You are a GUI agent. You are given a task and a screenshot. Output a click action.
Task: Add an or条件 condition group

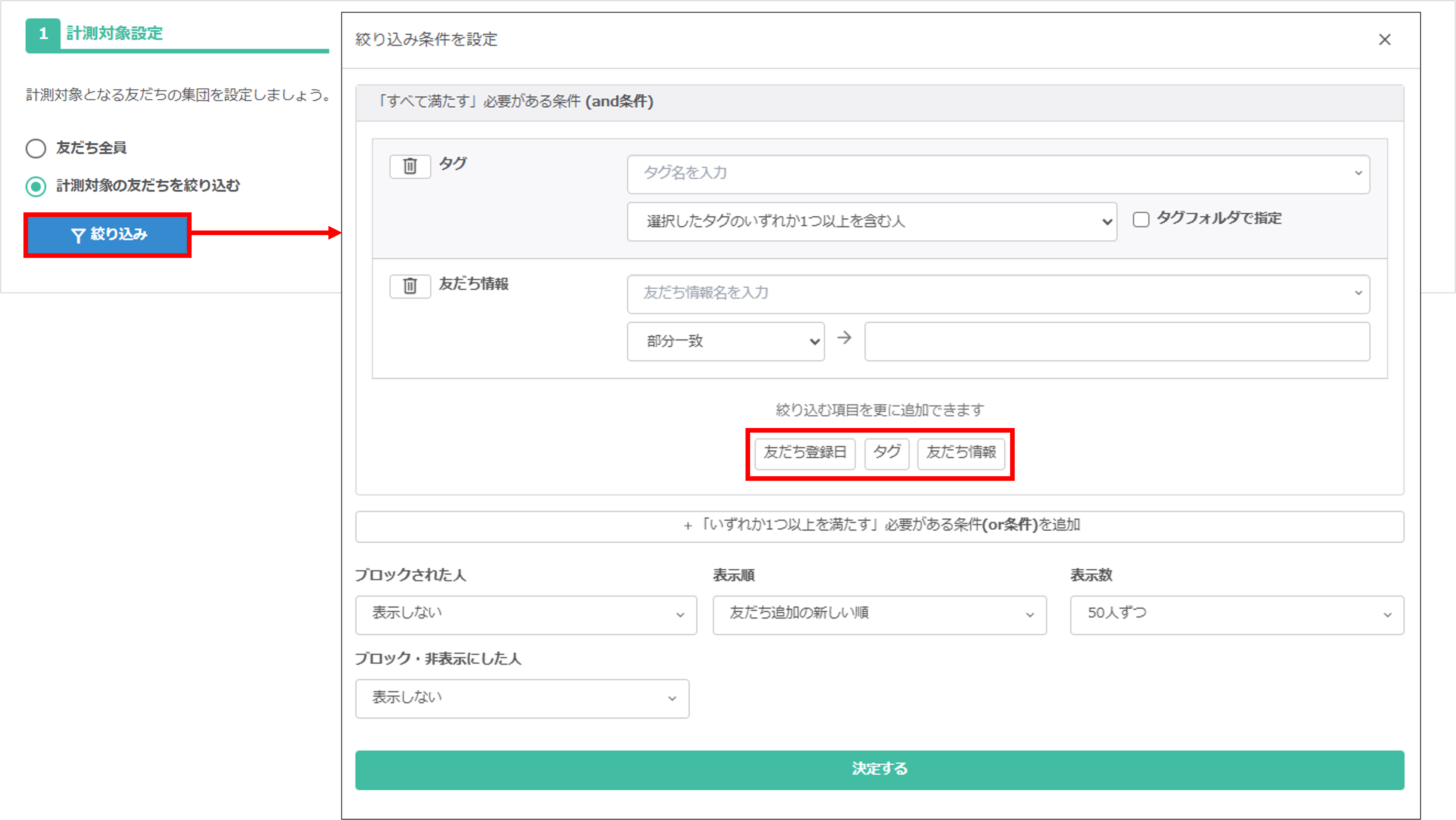(x=879, y=525)
